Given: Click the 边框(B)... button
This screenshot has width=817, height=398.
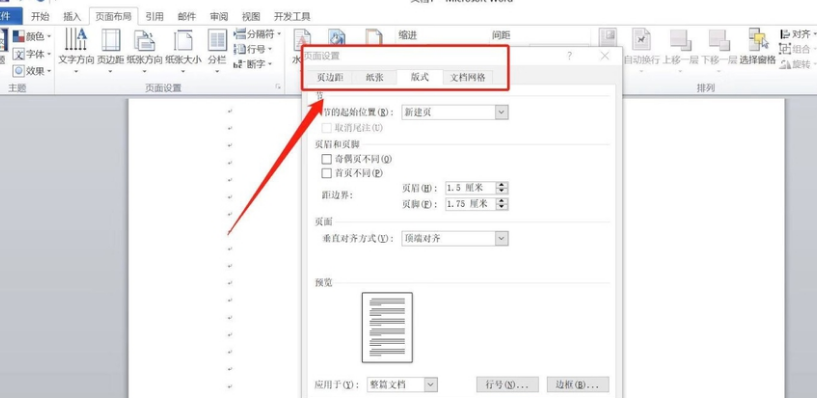Looking at the screenshot, I should 578,385.
